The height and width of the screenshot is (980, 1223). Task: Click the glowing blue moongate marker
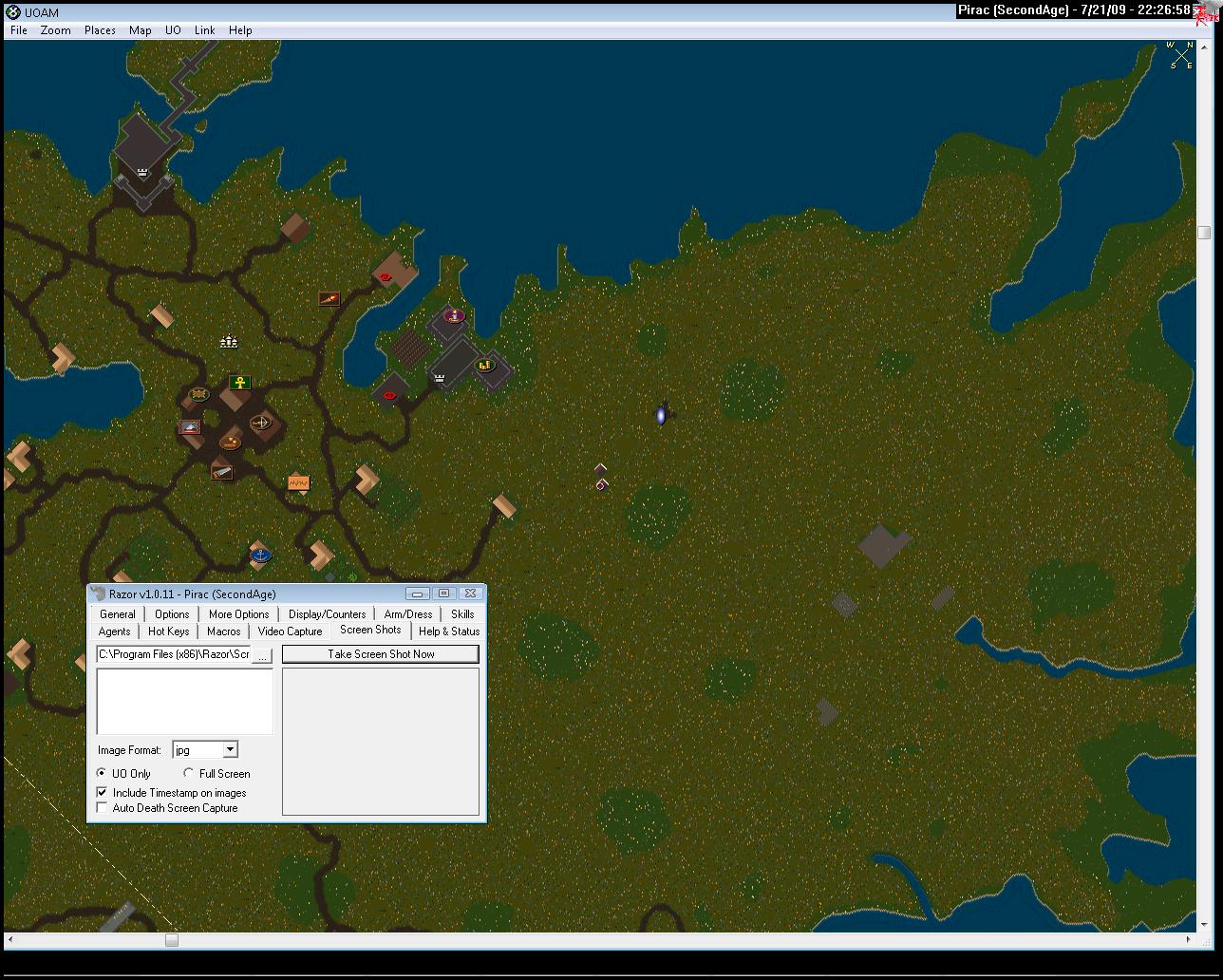(x=661, y=416)
